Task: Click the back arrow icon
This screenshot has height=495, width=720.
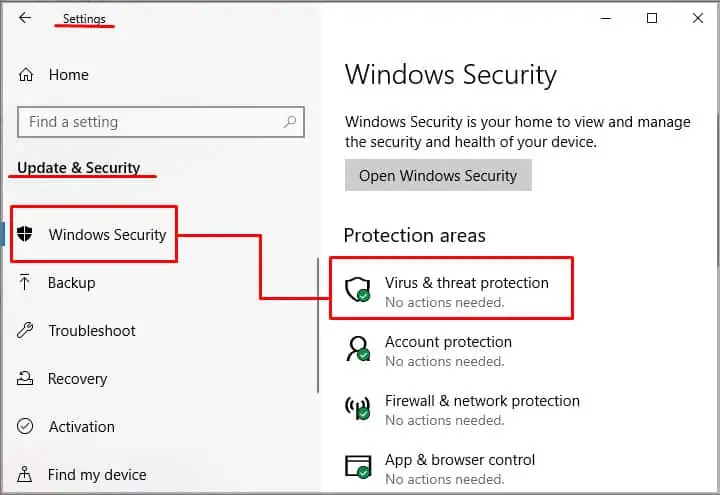Action: (x=25, y=18)
